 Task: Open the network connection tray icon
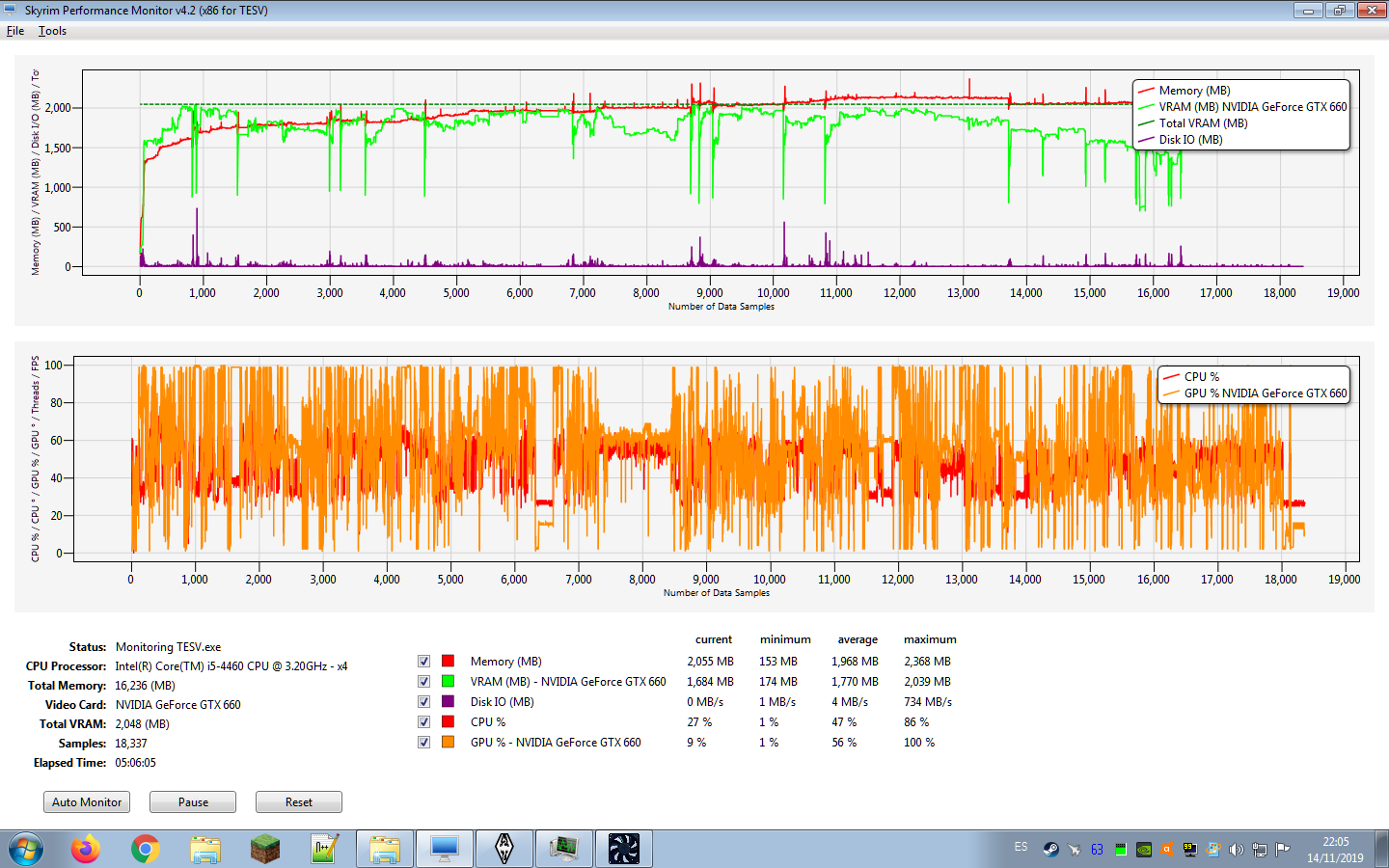(x=1259, y=850)
